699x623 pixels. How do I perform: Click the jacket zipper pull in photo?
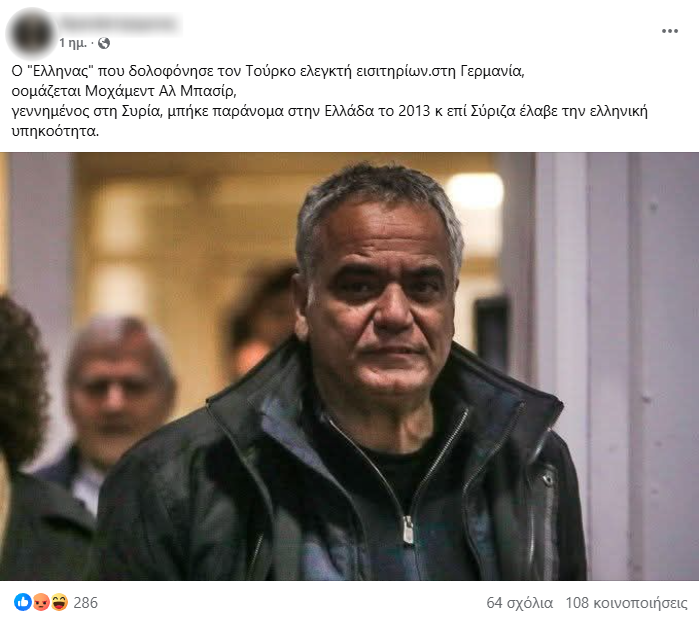[x=408, y=529]
